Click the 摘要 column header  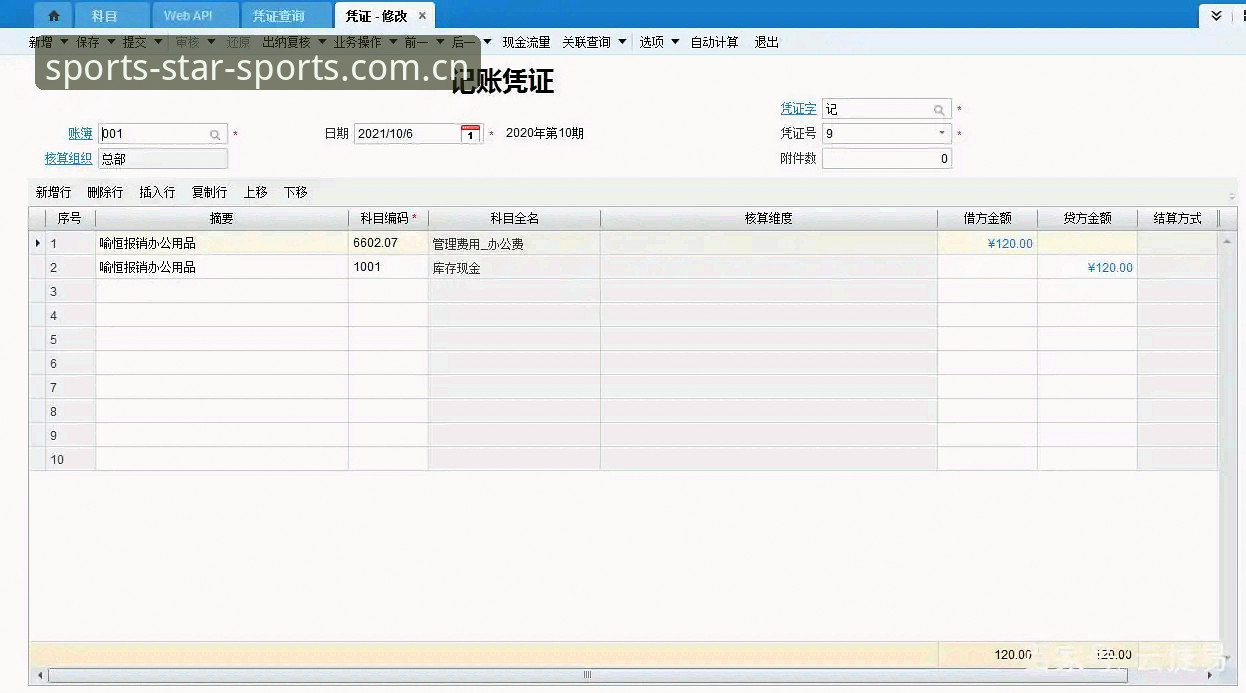click(221, 218)
